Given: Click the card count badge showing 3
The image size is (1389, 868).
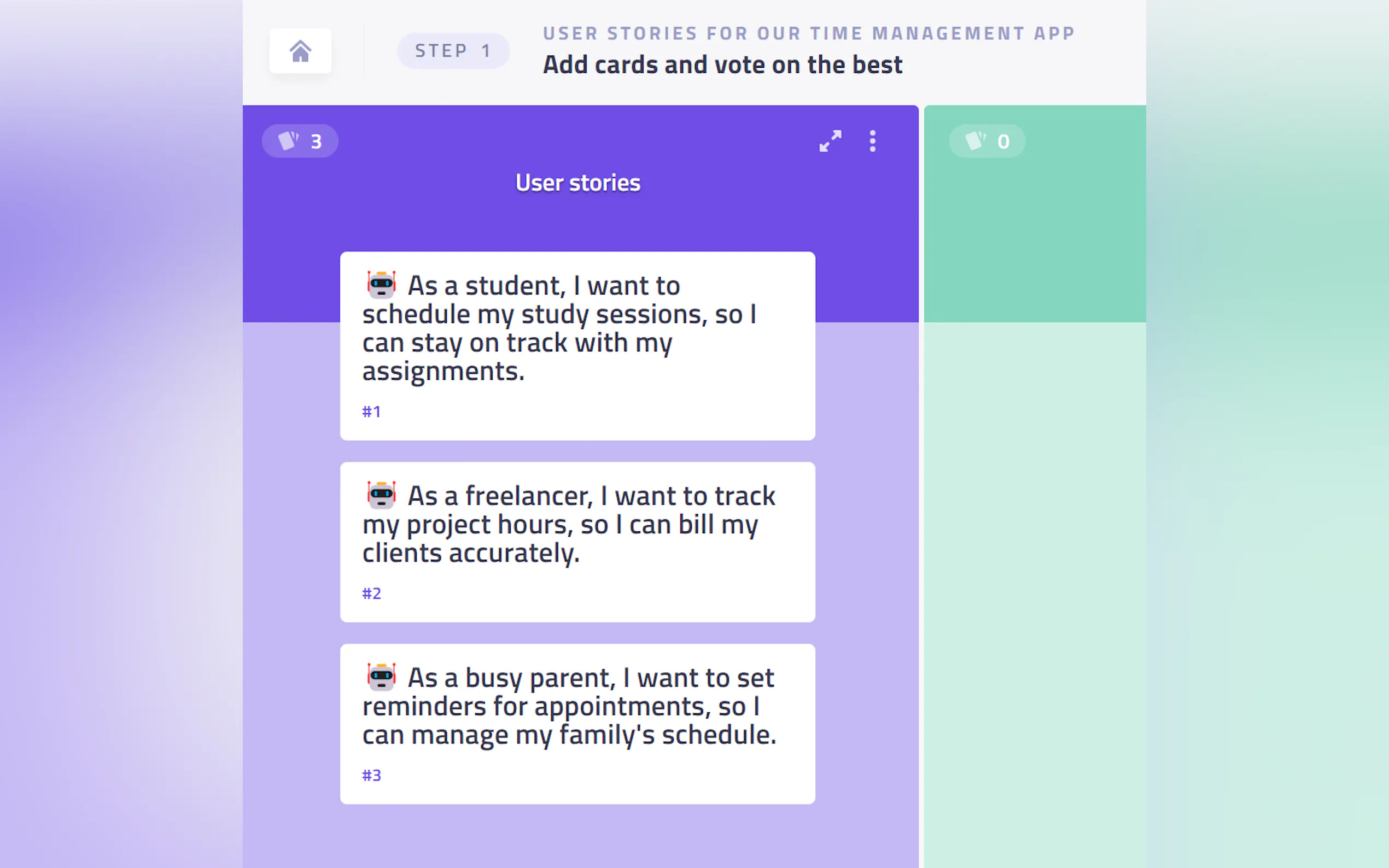Looking at the screenshot, I should click(x=300, y=141).
